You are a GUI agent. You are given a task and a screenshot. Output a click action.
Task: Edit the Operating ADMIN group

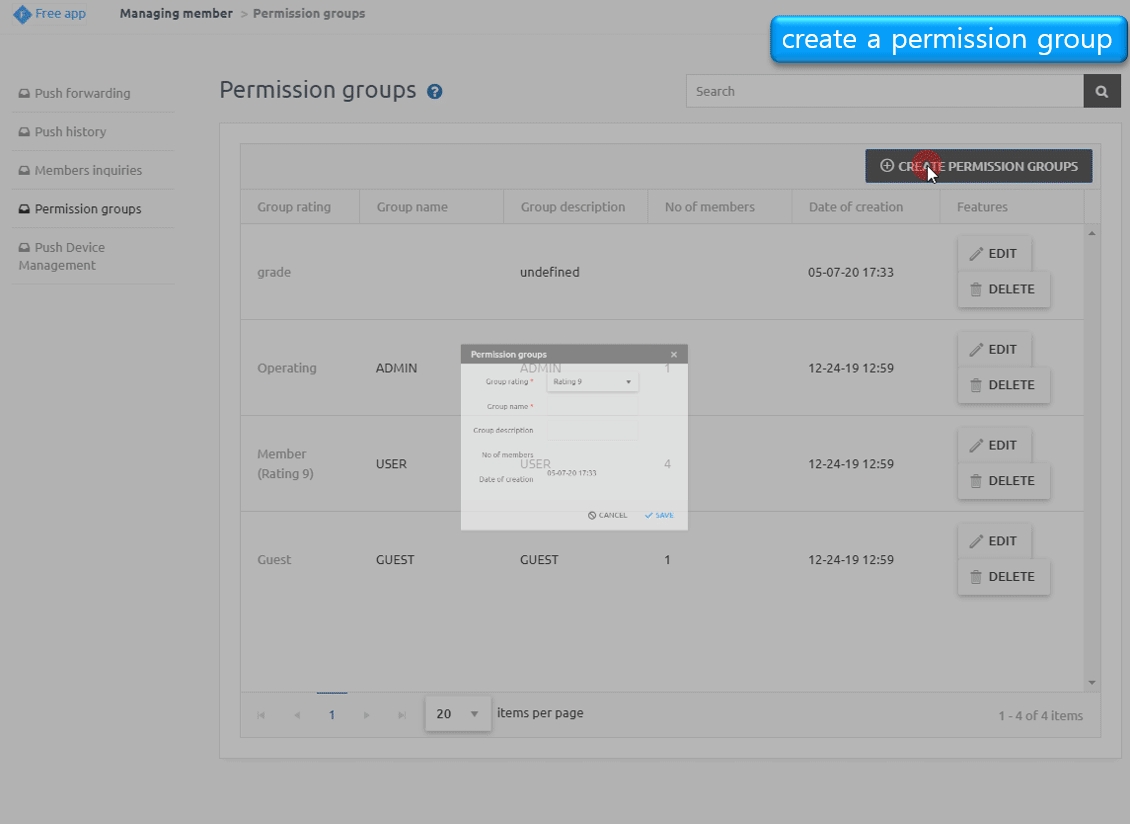[995, 350]
